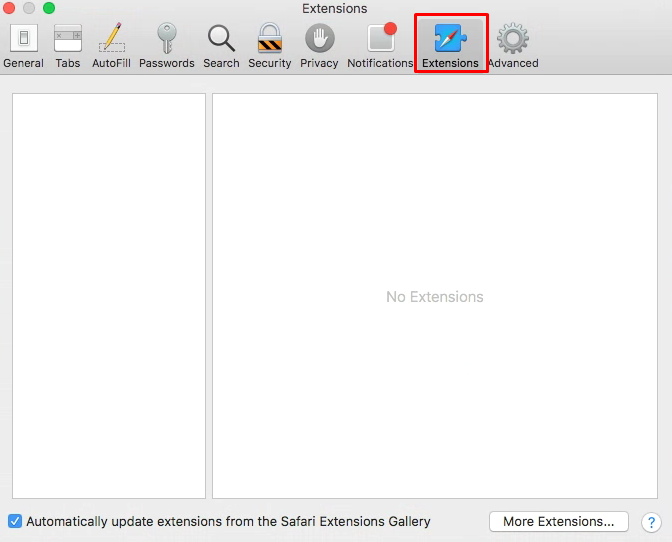Open help with the question mark button
The height and width of the screenshot is (542, 672).
[x=651, y=522]
